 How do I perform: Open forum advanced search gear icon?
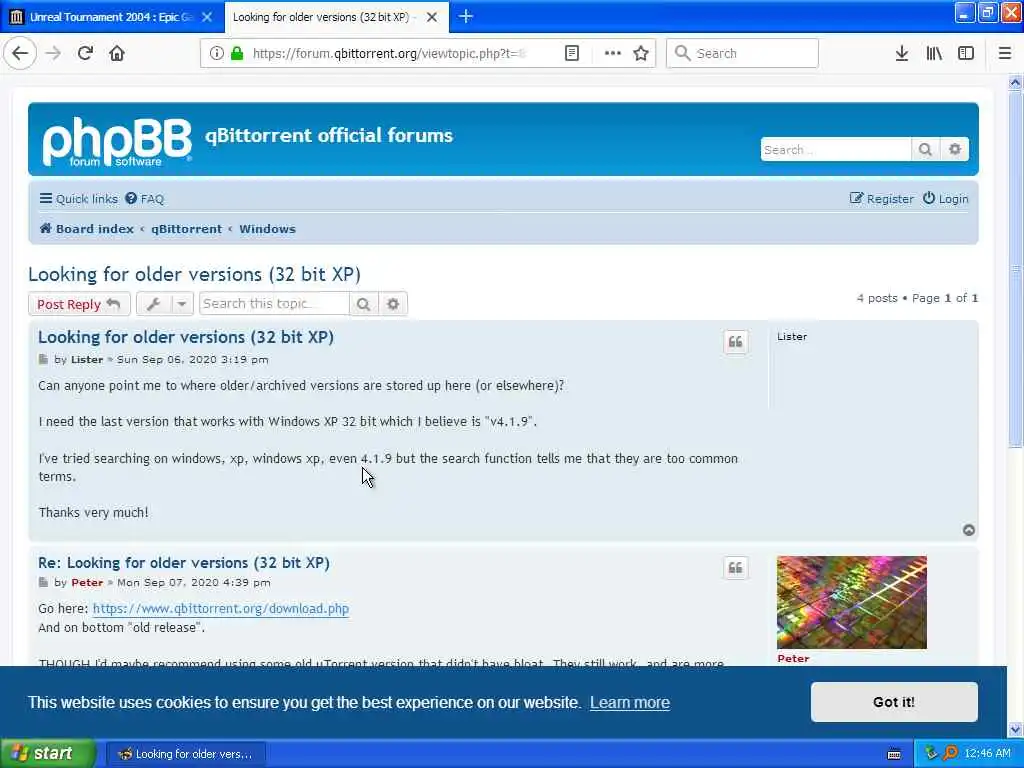pos(955,150)
